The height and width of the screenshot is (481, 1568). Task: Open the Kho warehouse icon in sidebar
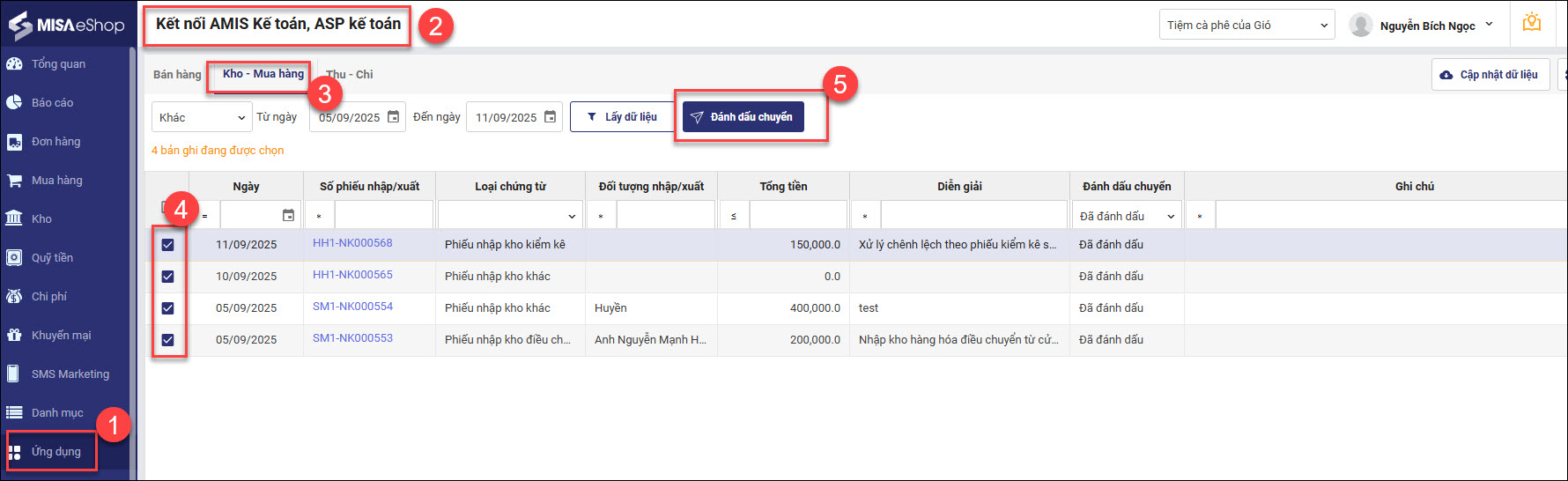[x=14, y=218]
